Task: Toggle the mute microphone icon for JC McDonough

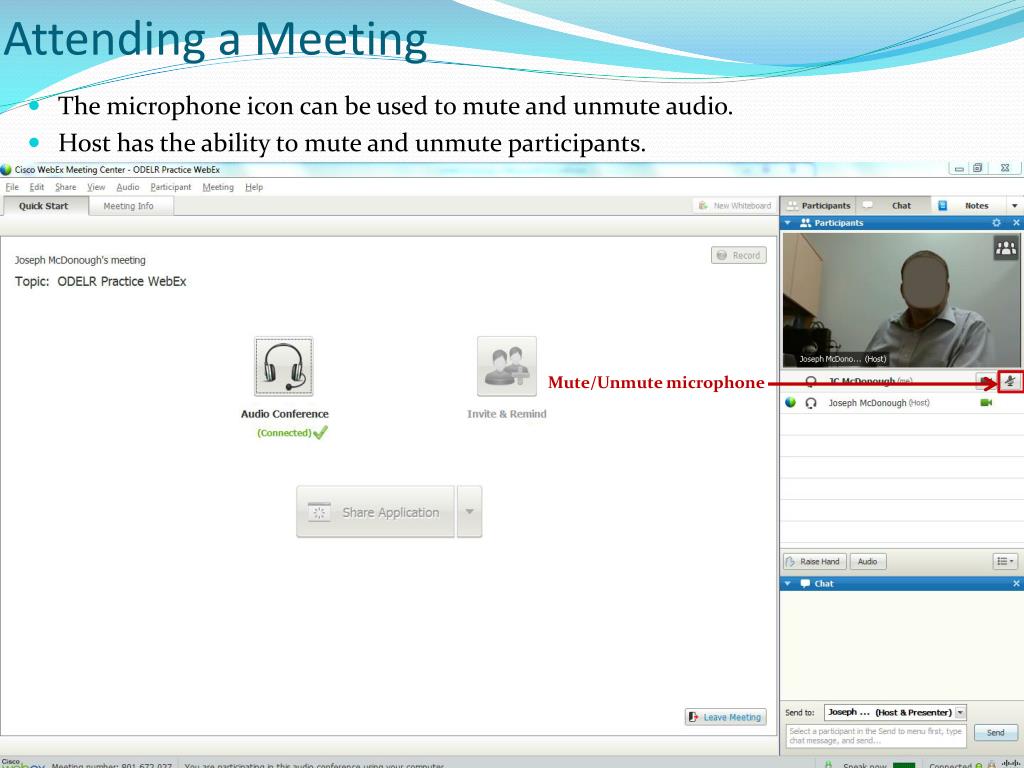Action: (1010, 381)
